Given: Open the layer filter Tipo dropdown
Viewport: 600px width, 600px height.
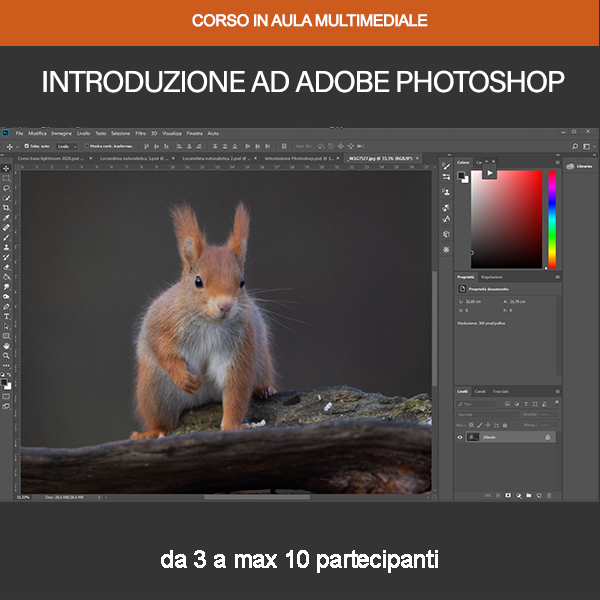Looking at the screenshot, I should click(476, 404).
